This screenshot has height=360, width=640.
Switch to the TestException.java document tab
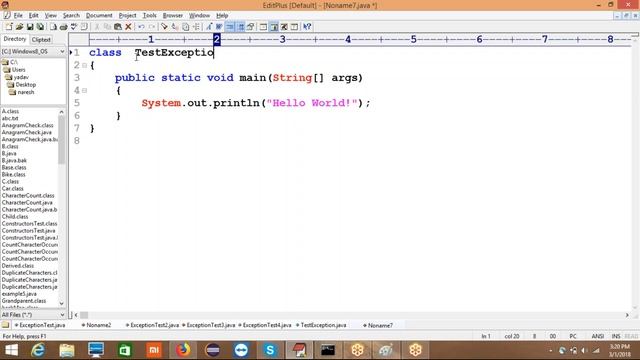coord(321,325)
